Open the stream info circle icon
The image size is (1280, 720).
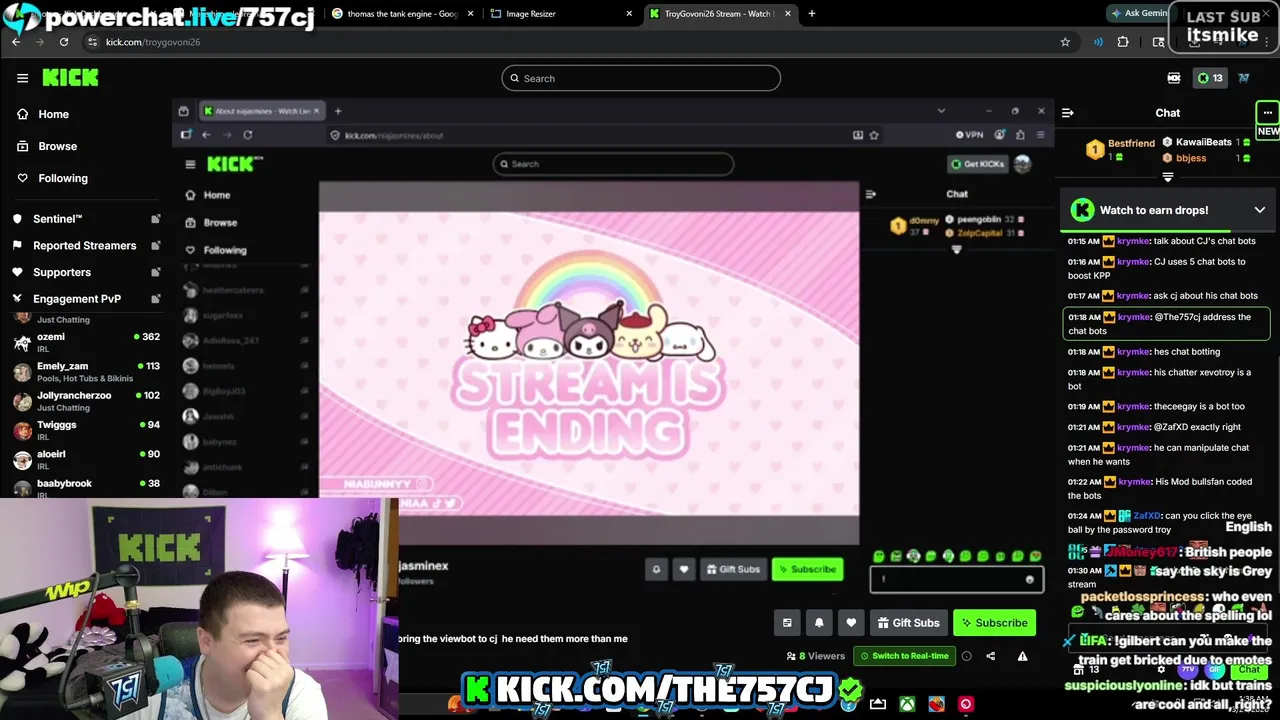pyautogui.click(x=966, y=656)
